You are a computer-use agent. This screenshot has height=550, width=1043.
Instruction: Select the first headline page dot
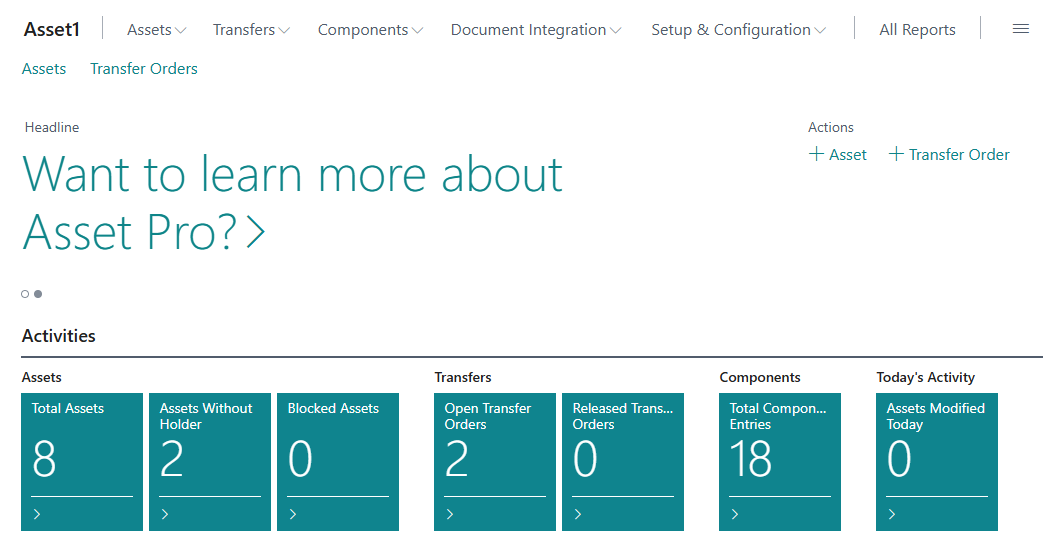[25, 294]
